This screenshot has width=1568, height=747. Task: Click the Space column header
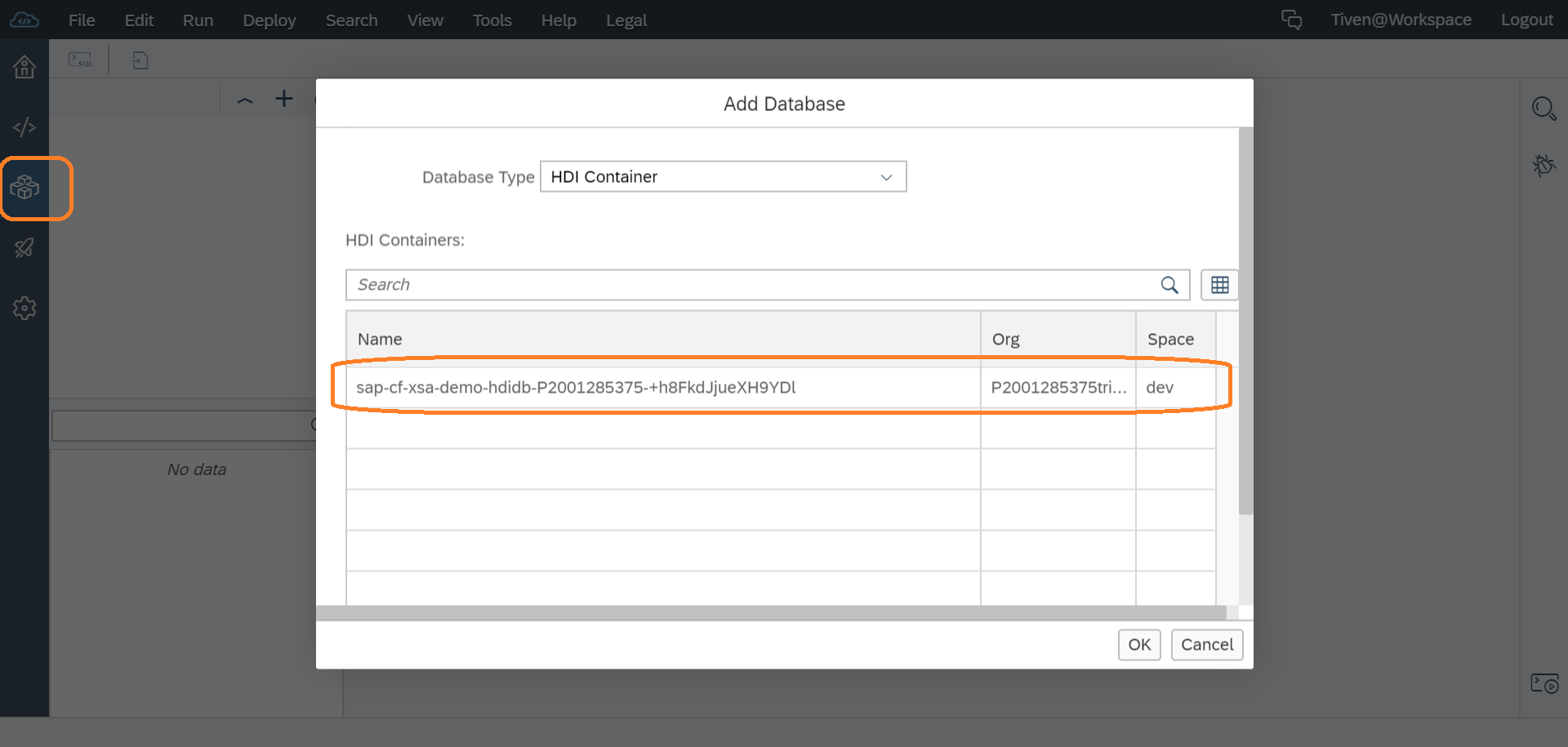coord(1175,339)
